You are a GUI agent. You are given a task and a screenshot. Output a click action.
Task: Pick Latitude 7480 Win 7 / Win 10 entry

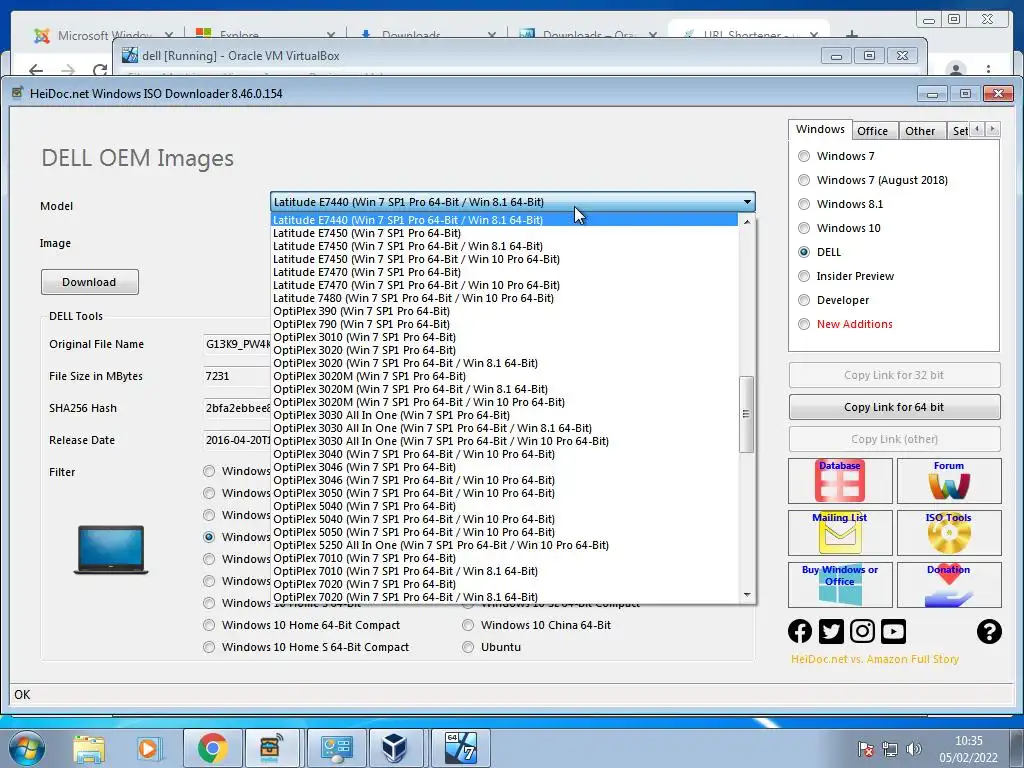(505, 298)
